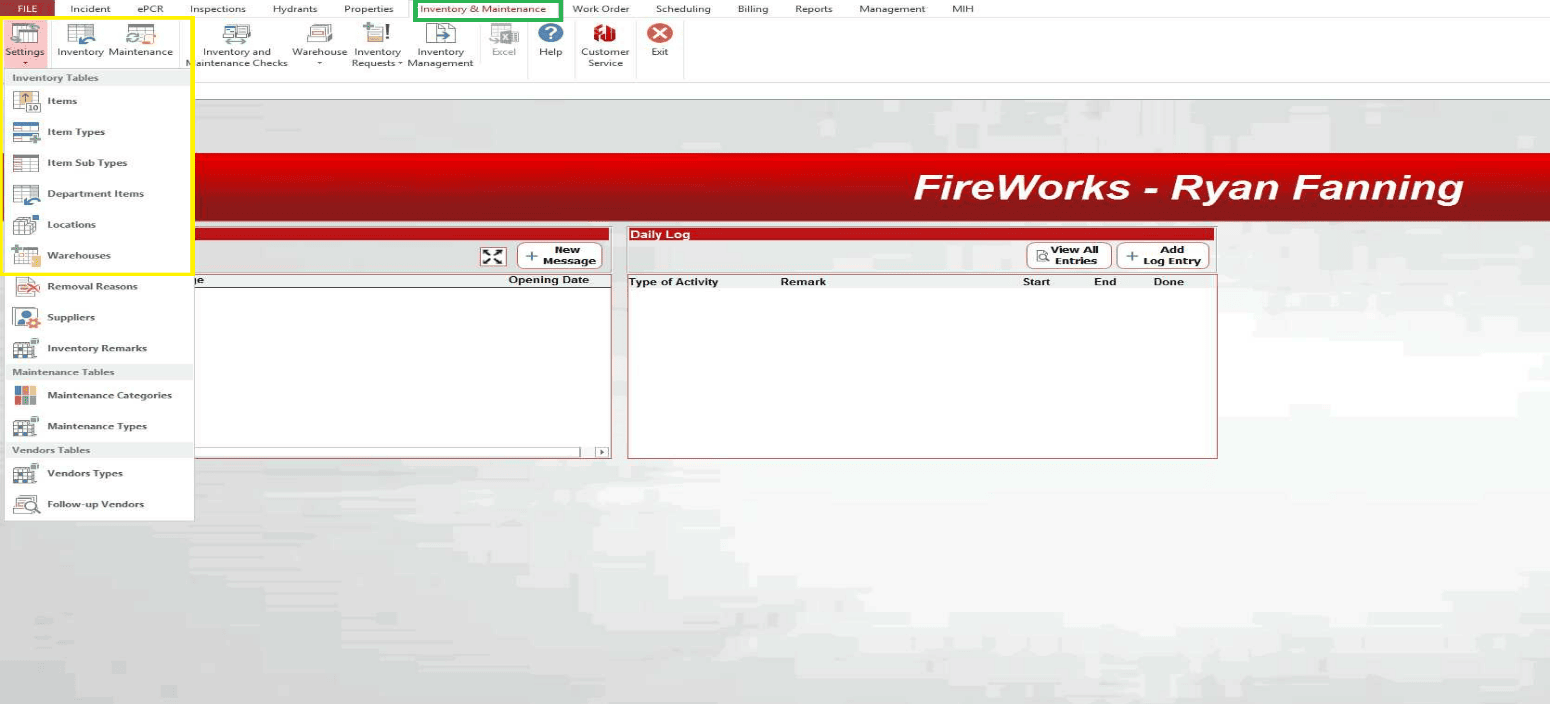Image resolution: width=1550 pixels, height=704 pixels.
Task: Switch to the Properties tab
Action: [369, 9]
